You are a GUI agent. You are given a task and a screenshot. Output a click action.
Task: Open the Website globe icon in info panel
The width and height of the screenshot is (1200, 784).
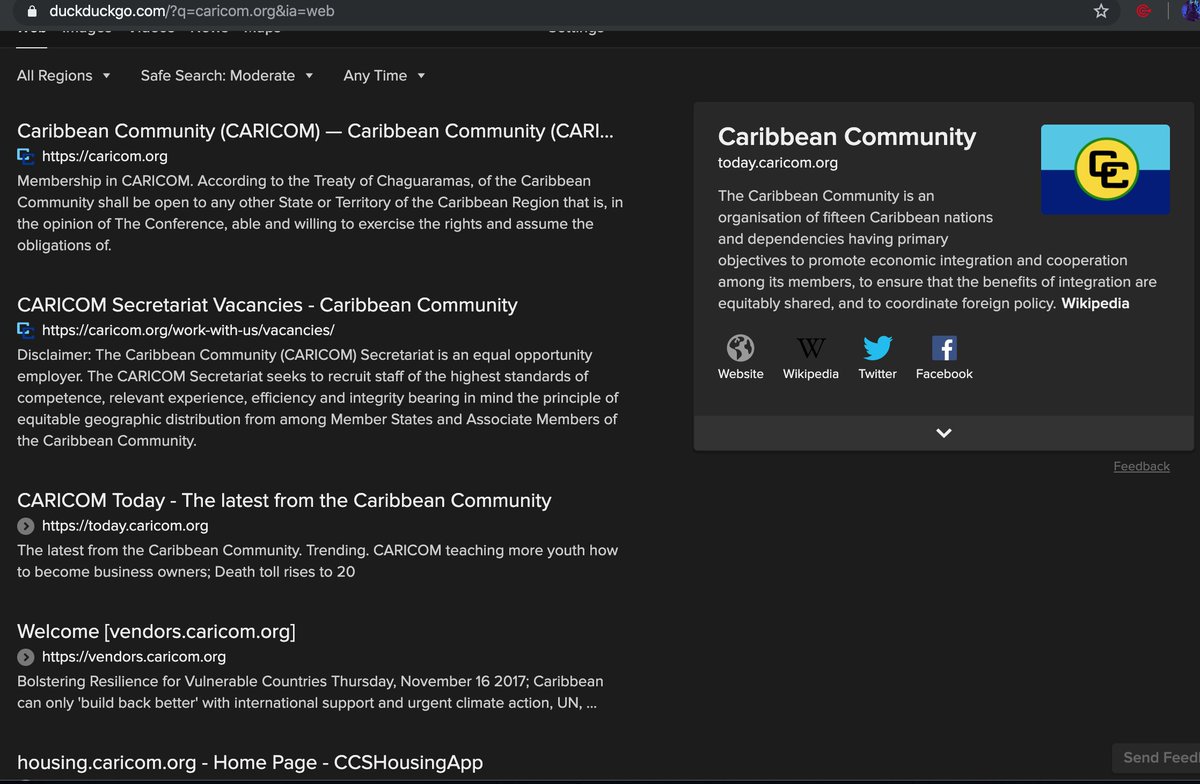[740, 348]
